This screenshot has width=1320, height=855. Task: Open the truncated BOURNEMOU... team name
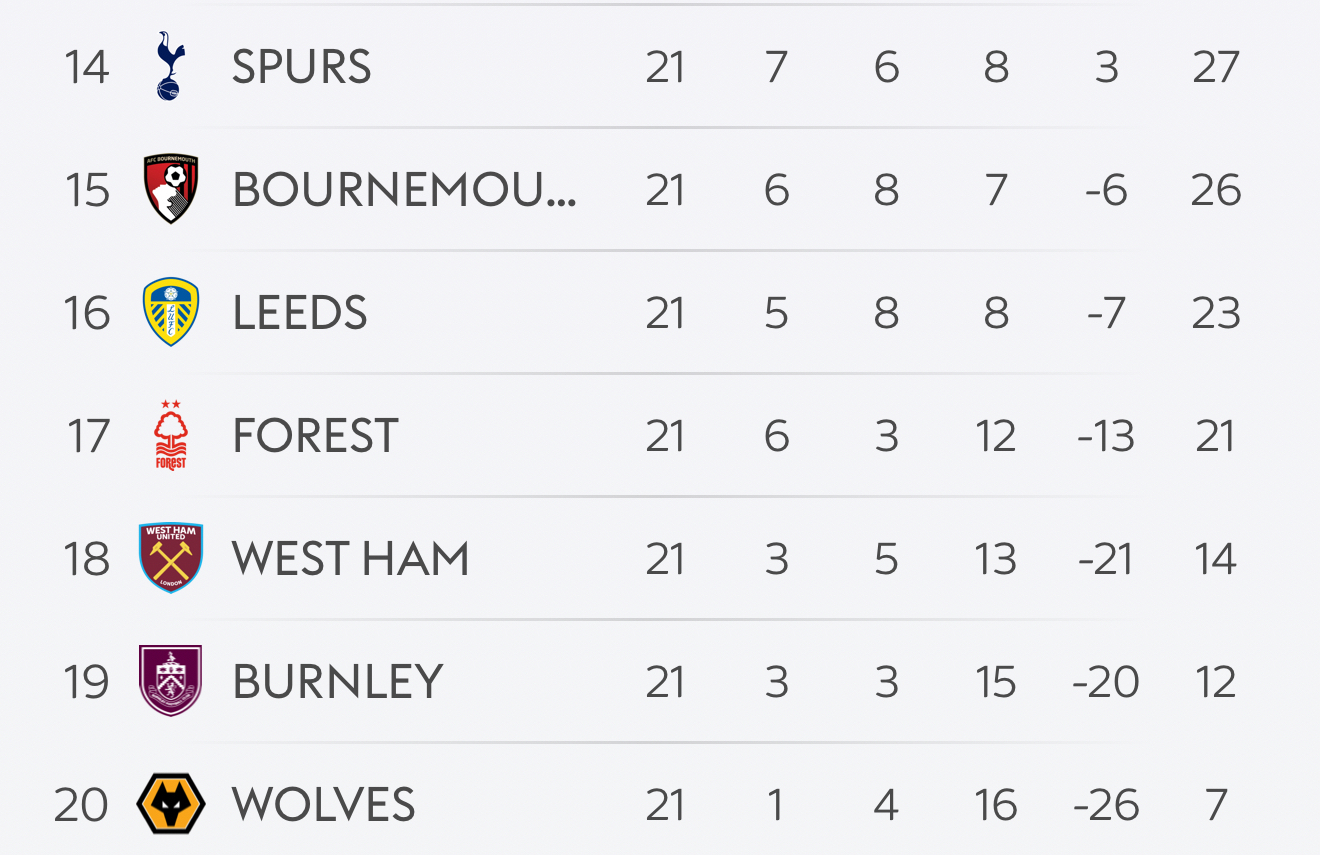tap(404, 190)
